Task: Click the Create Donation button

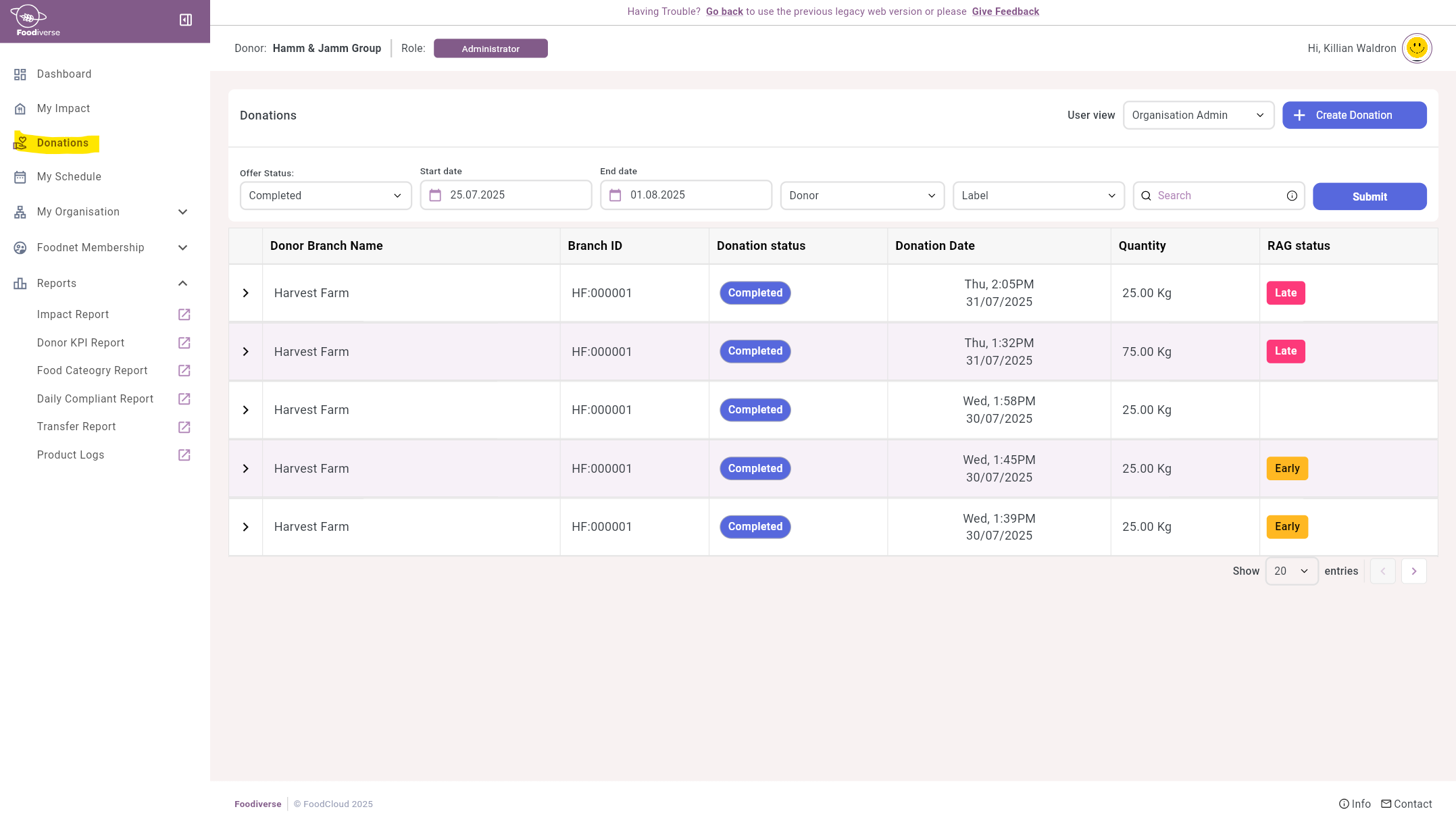Action: pyautogui.click(x=1354, y=115)
